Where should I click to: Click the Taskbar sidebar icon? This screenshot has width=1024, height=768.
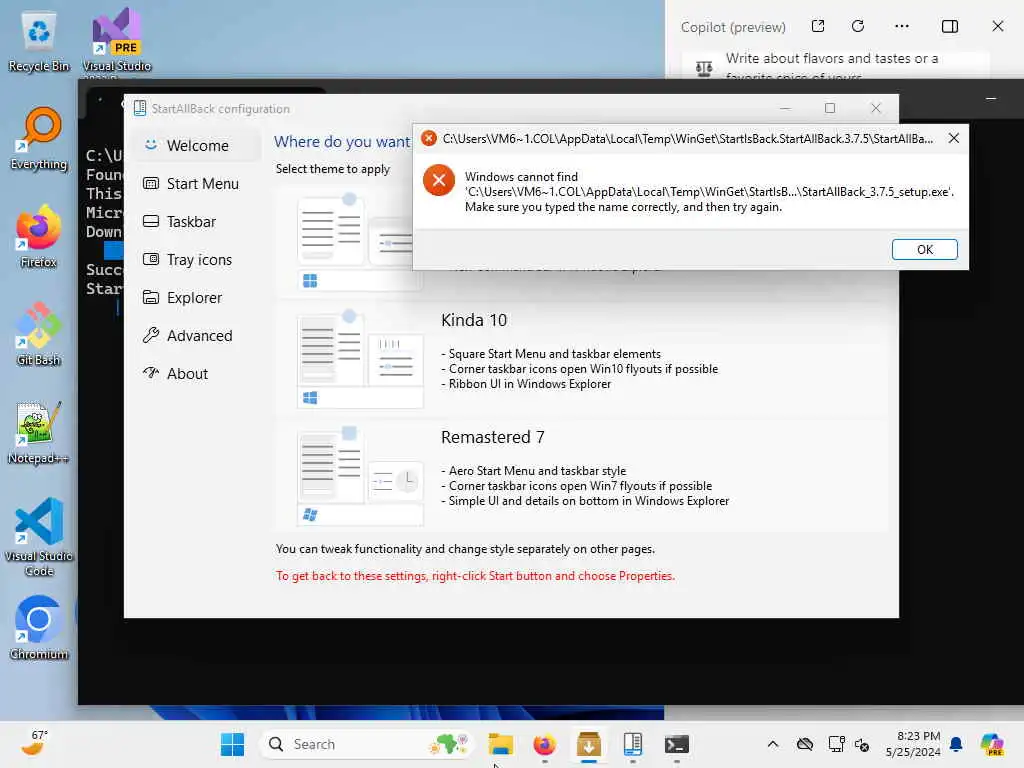point(151,221)
